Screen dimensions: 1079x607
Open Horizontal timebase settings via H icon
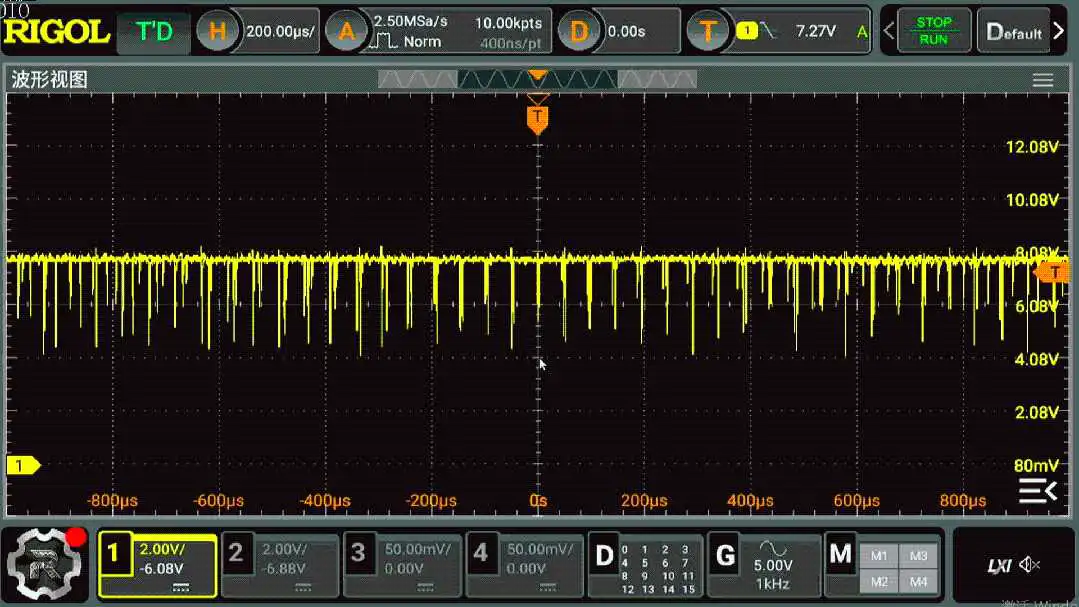pos(217,31)
